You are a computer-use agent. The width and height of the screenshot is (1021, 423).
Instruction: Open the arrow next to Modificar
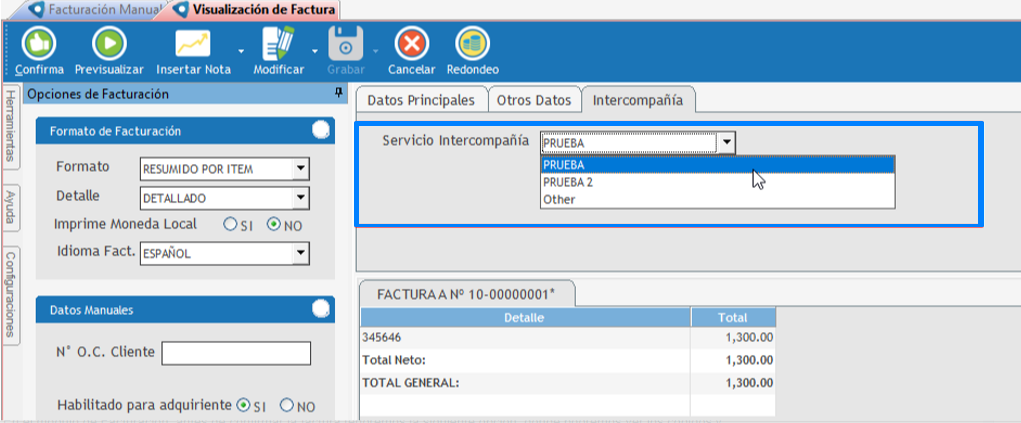(x=315, y=51)
